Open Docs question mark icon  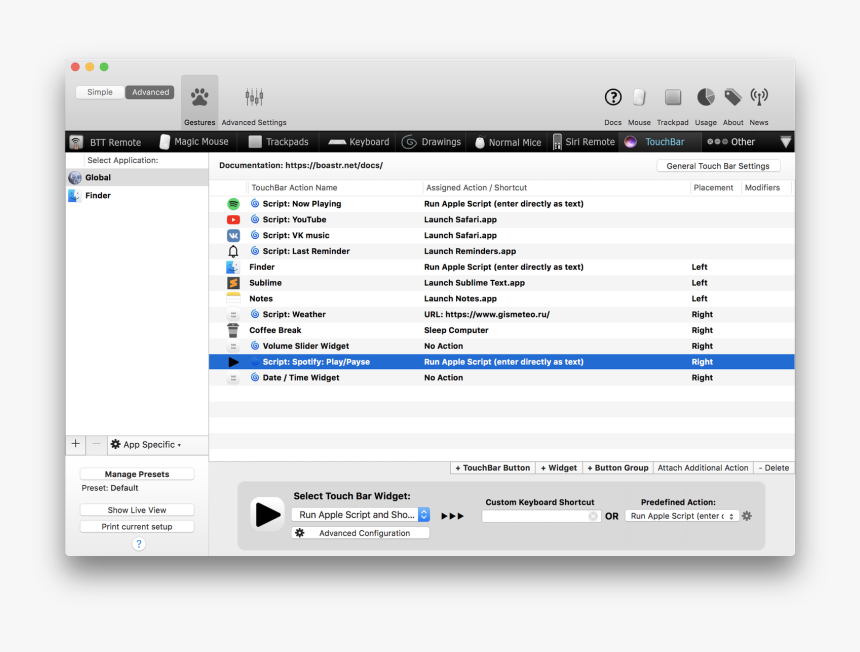613,97
